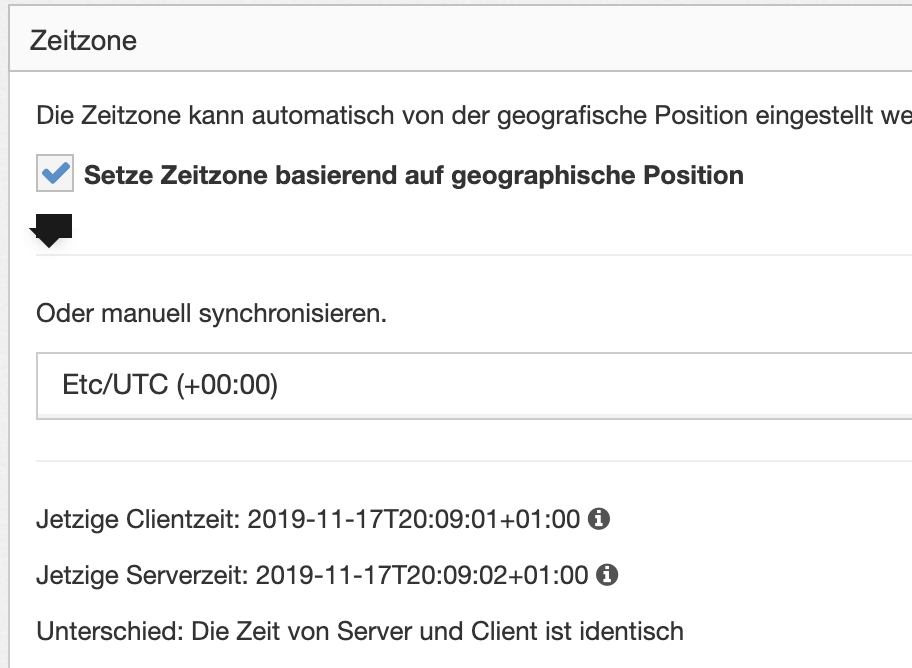
Task: Click the 'Oder manuell synchronisieren.' text
Action: click(x=211, y=314)
